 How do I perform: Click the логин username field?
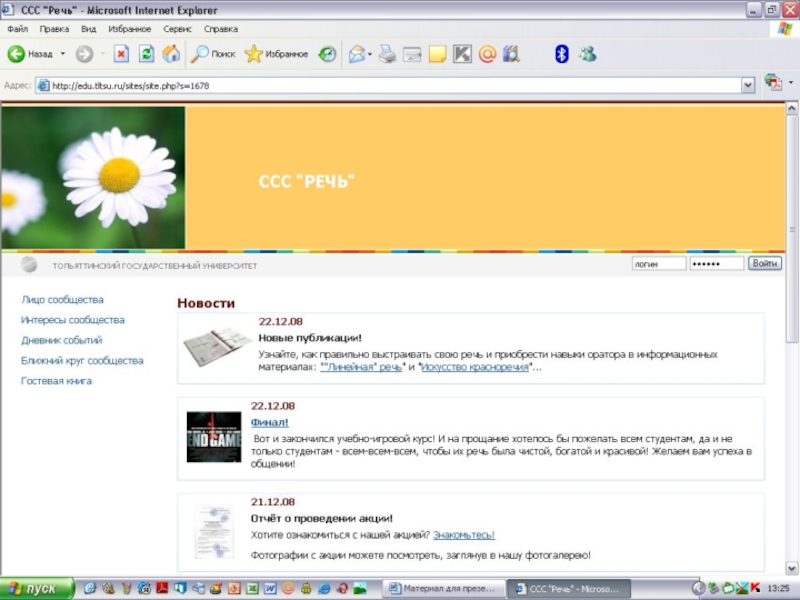coord(658,264)
